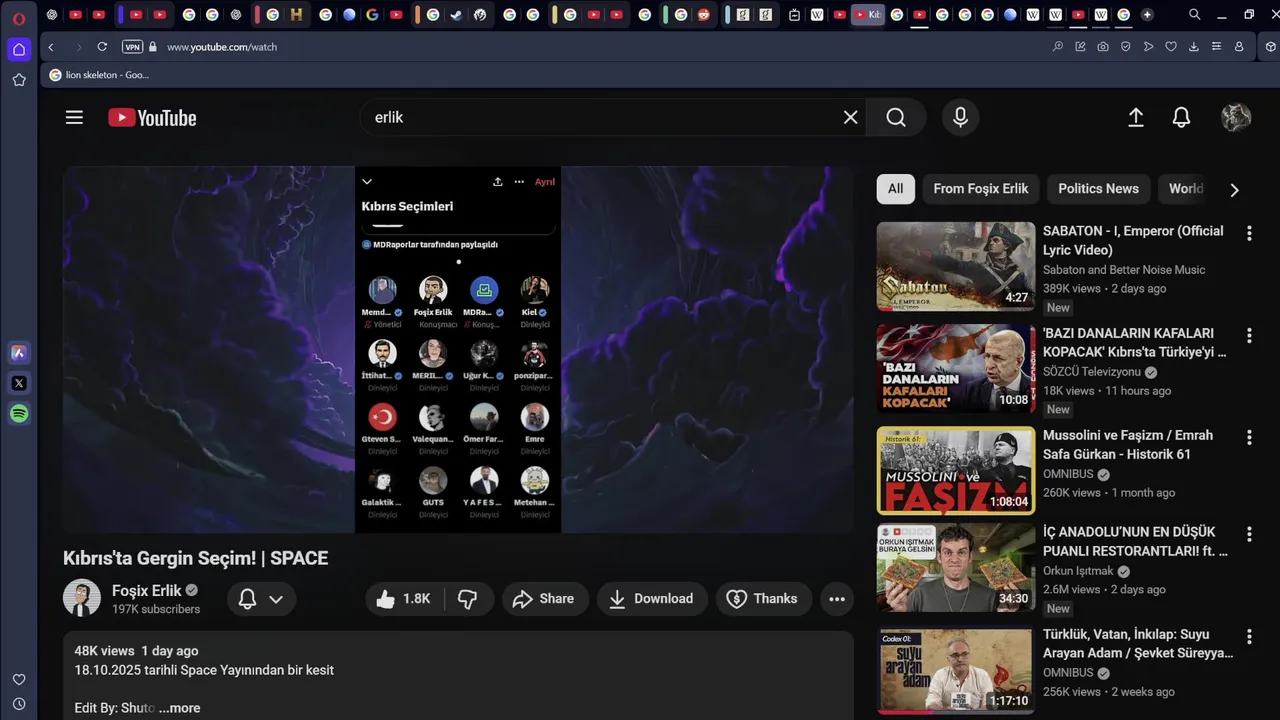1280x720 pixels.
Task: Select the Politics News chip
Action: coord(1098,188)
